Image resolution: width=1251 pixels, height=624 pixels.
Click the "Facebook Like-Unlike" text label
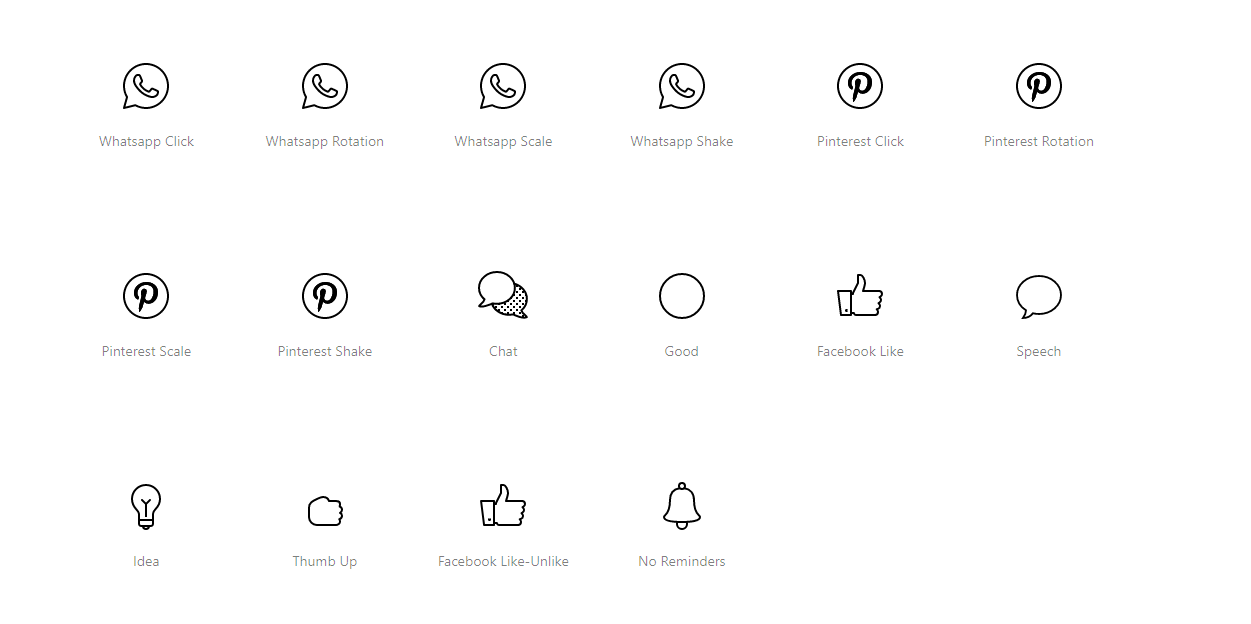point(503,561)
